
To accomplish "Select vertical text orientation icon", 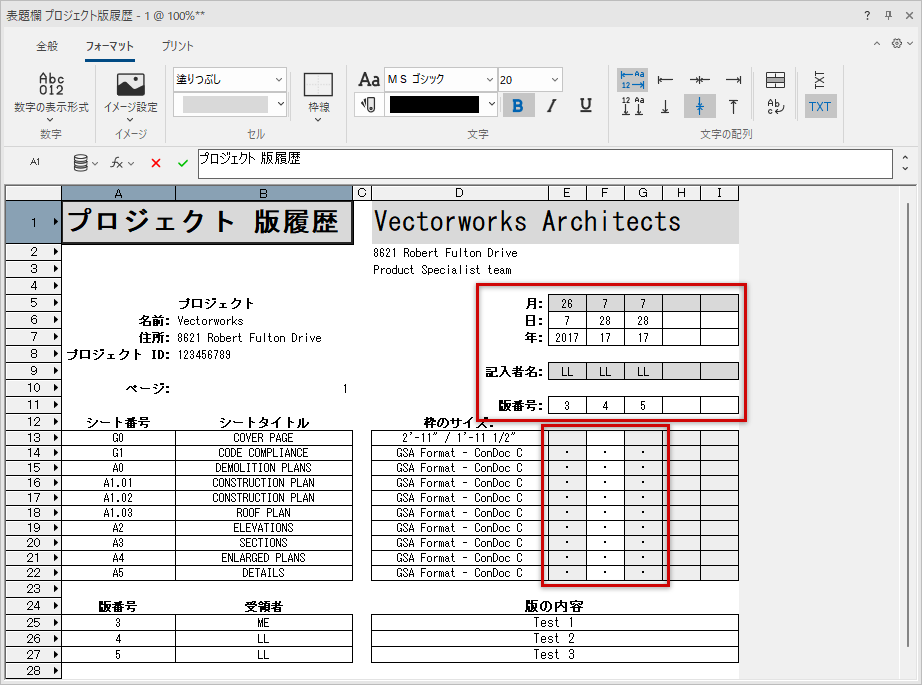I will click(x=819, y=80).
